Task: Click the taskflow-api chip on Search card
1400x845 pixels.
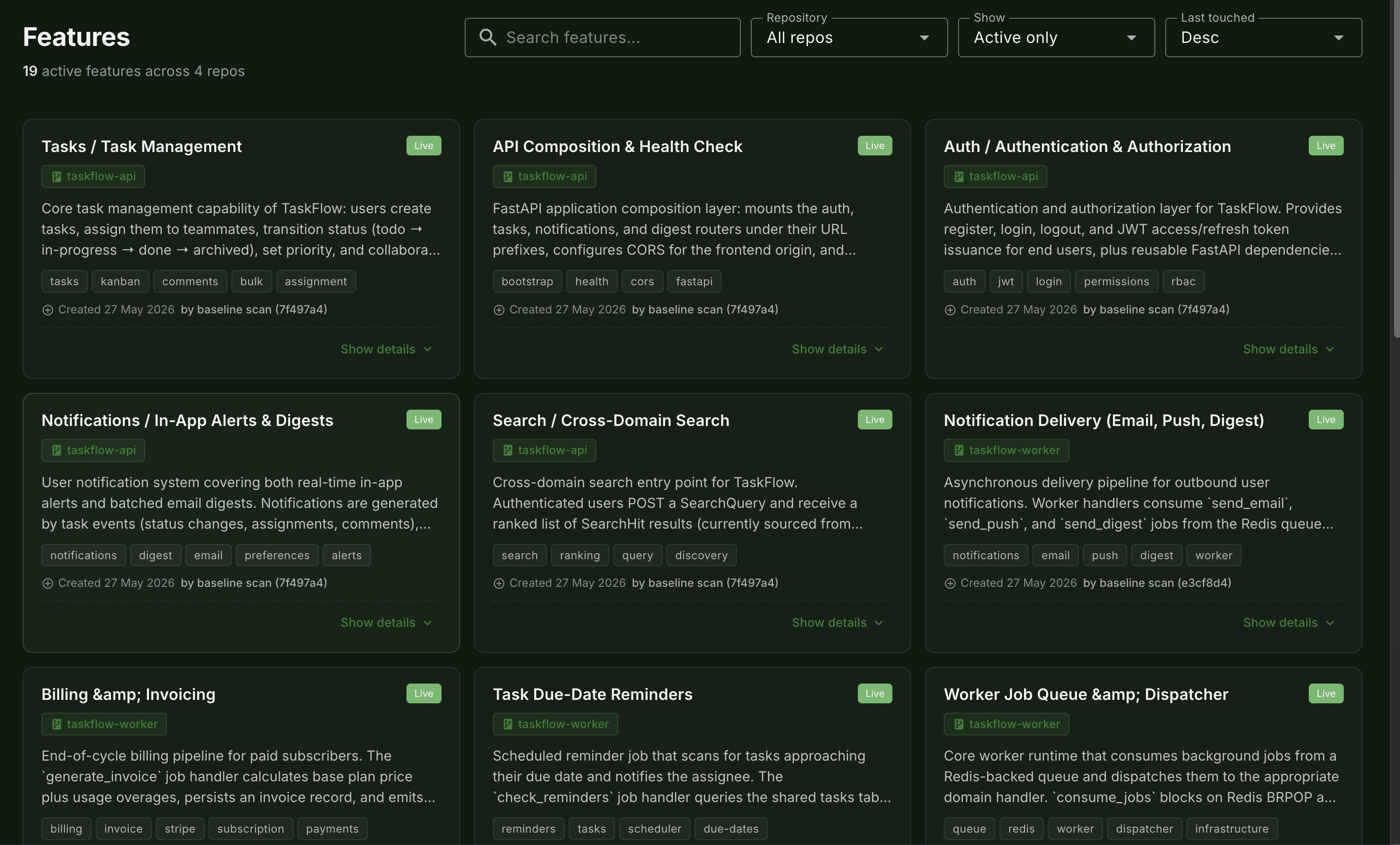Action: 544,450
